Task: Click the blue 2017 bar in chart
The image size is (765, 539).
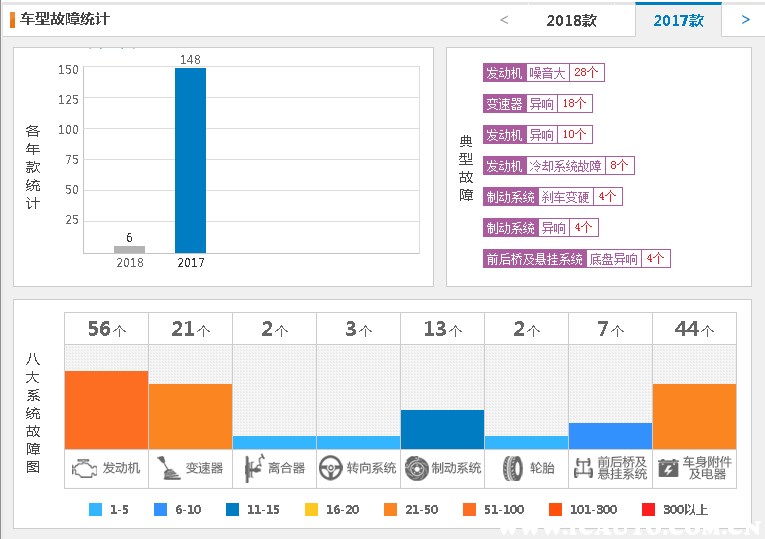Action: pos(190,160)
